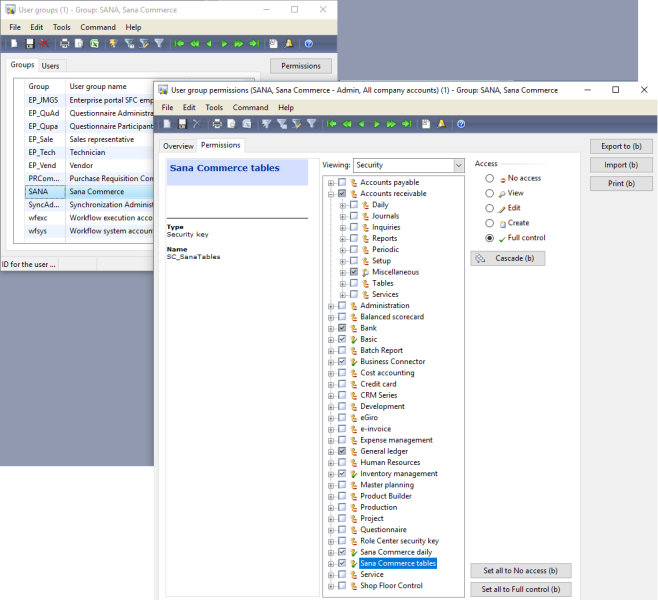Viewport: 658px width, 600px height.
Task: Open Help menu in User groups window
Action: 133,27
